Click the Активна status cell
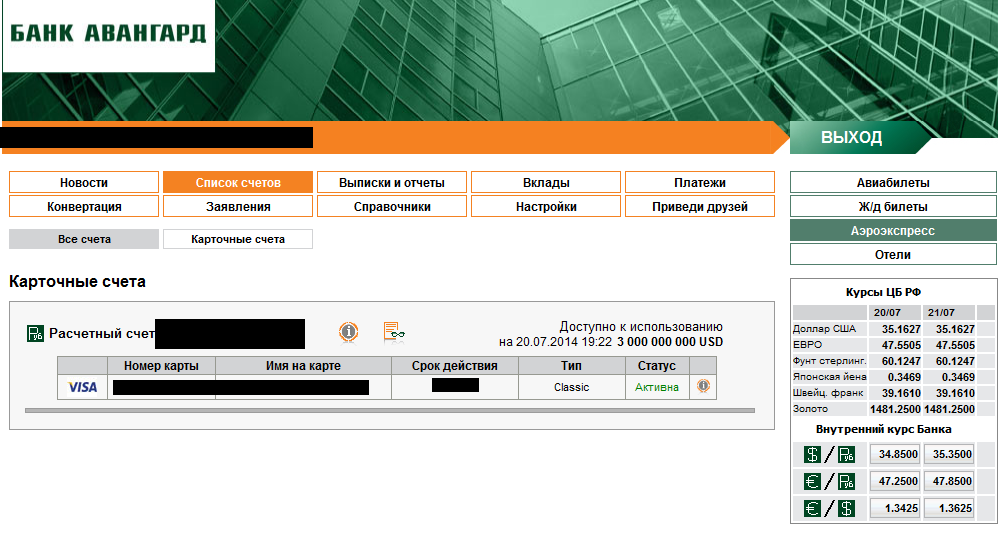The image size is (998, 554). (657, 387)
